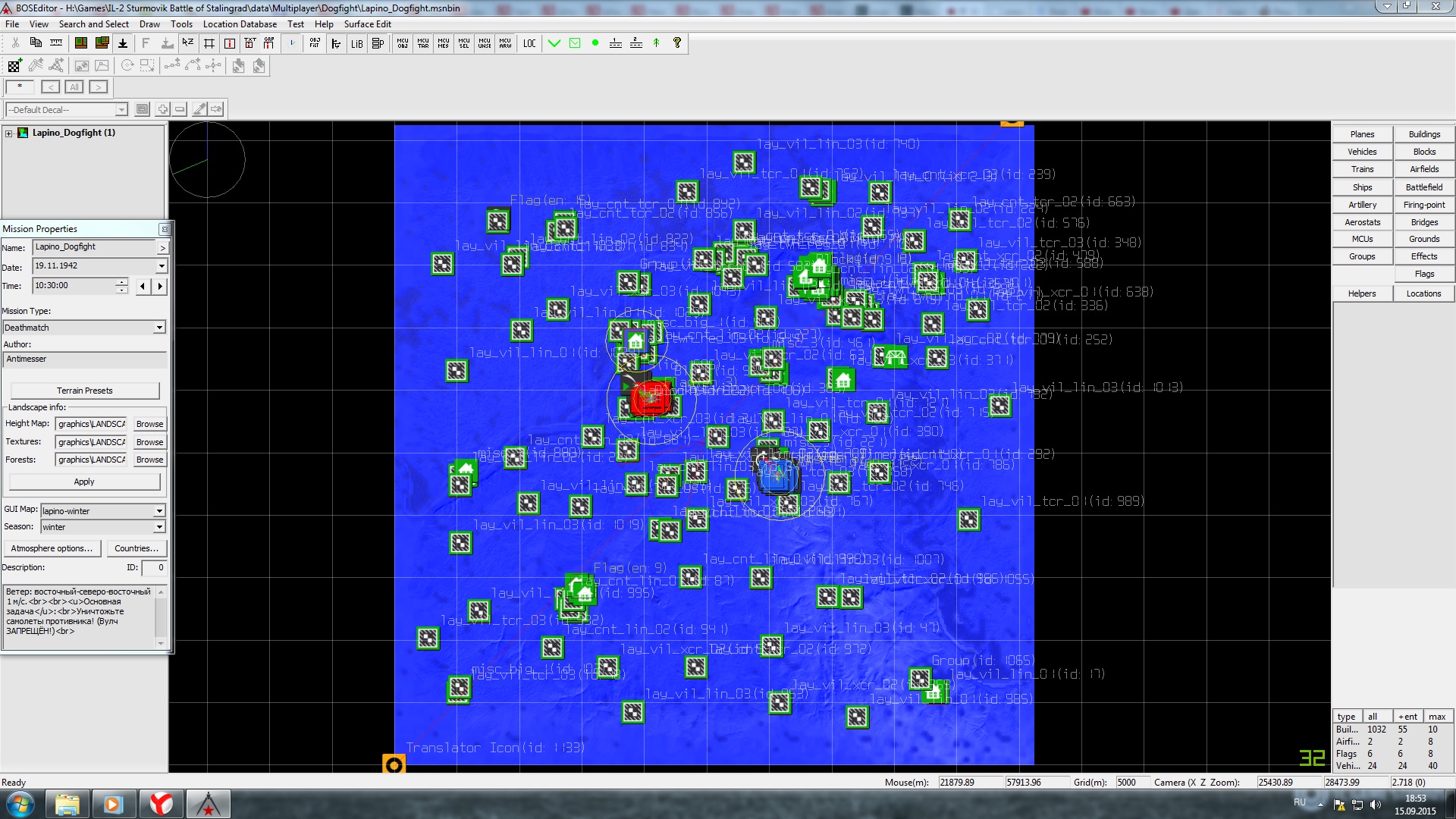Click the green envelope icon
The image size is (1456, 819).
(x=575, y=43)
